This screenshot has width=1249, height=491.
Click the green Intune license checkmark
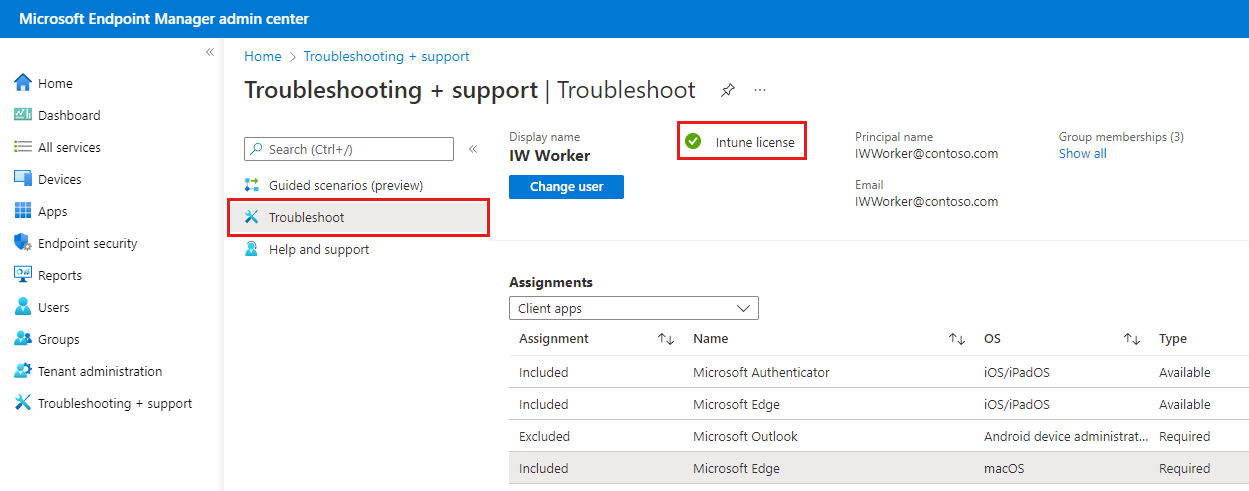pos(692,142)
